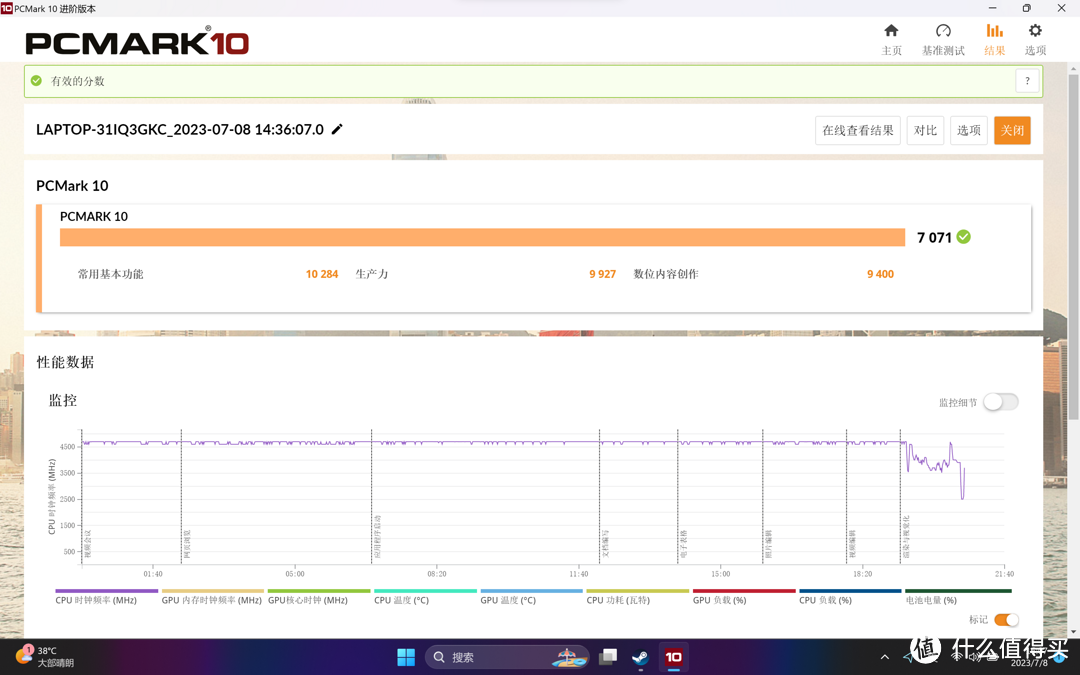Viewport: 1080px width, 675px height.
Task: Toggle CPU 负载 (%) legend
Action: click(x=850, y=596)
